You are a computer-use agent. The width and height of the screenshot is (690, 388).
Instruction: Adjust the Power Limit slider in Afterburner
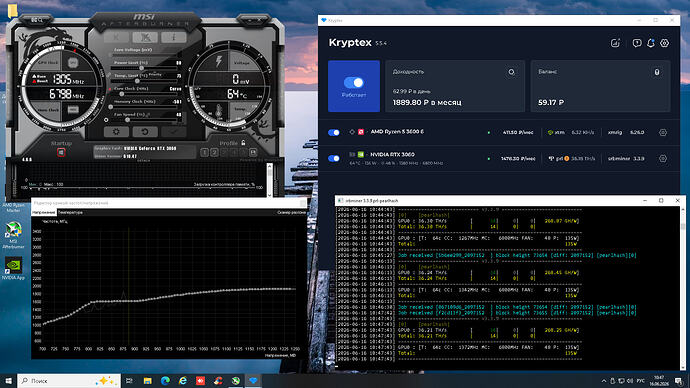point(141,68)
